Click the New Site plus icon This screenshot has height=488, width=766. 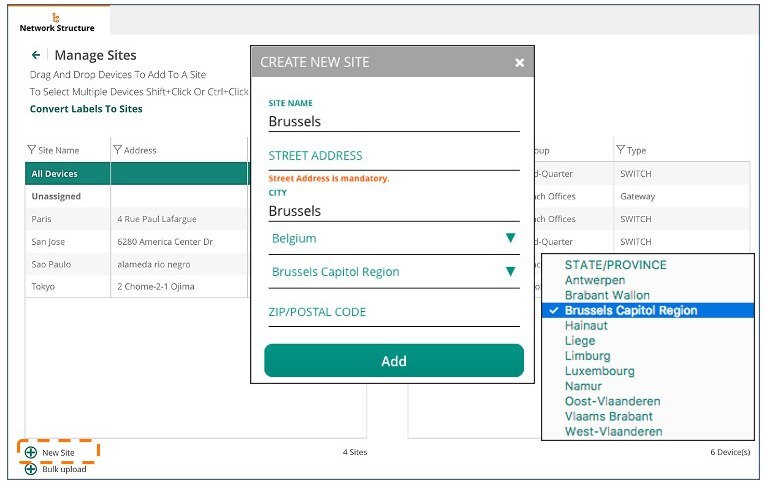pos(31,453)
